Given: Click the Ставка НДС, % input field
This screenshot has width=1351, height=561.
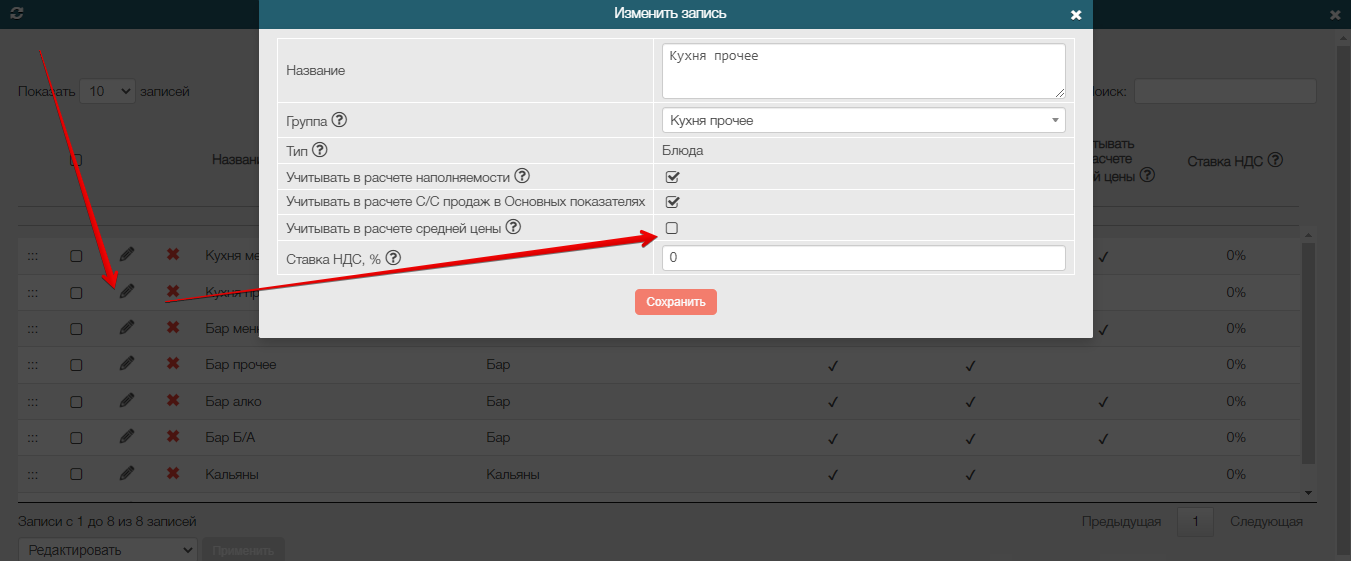Looking at the screenshot, I should 864,258.
